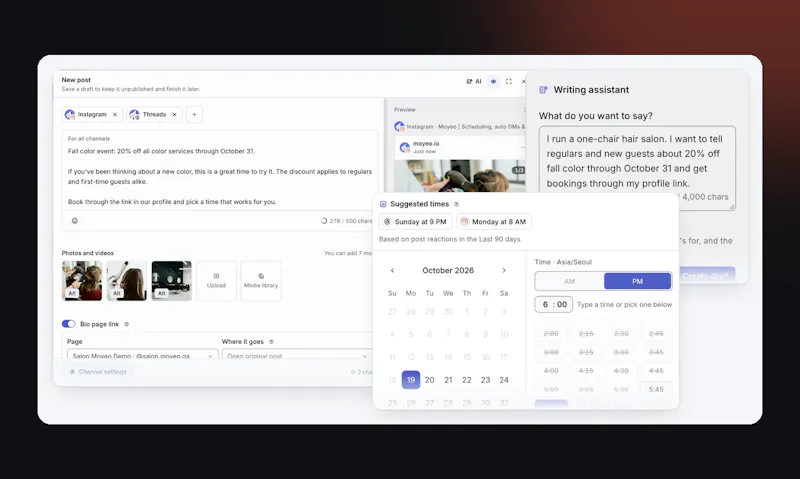800x479 pixels.
Task: Edit Alt text on the third photo
Action: 162,293
